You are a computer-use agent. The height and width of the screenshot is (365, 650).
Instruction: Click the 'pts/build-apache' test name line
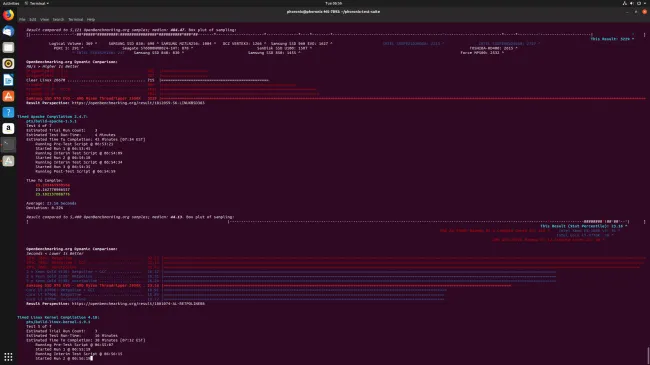click(51, 121)
